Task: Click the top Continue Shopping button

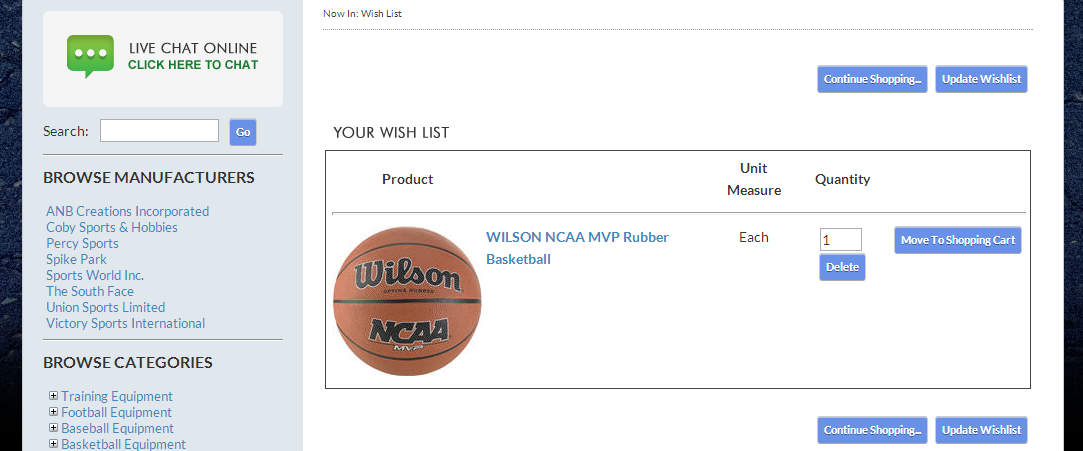Action: (872, 79)
